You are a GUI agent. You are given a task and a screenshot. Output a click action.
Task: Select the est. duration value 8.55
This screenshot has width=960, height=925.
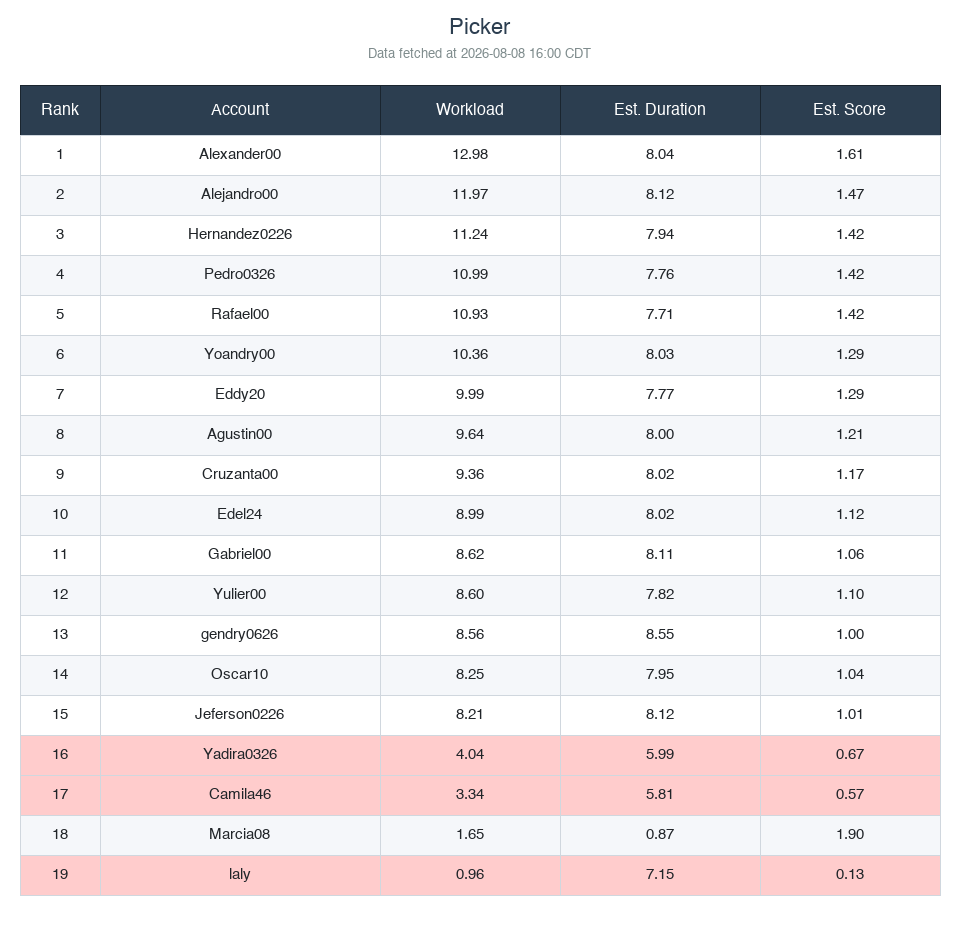point(660,634)
